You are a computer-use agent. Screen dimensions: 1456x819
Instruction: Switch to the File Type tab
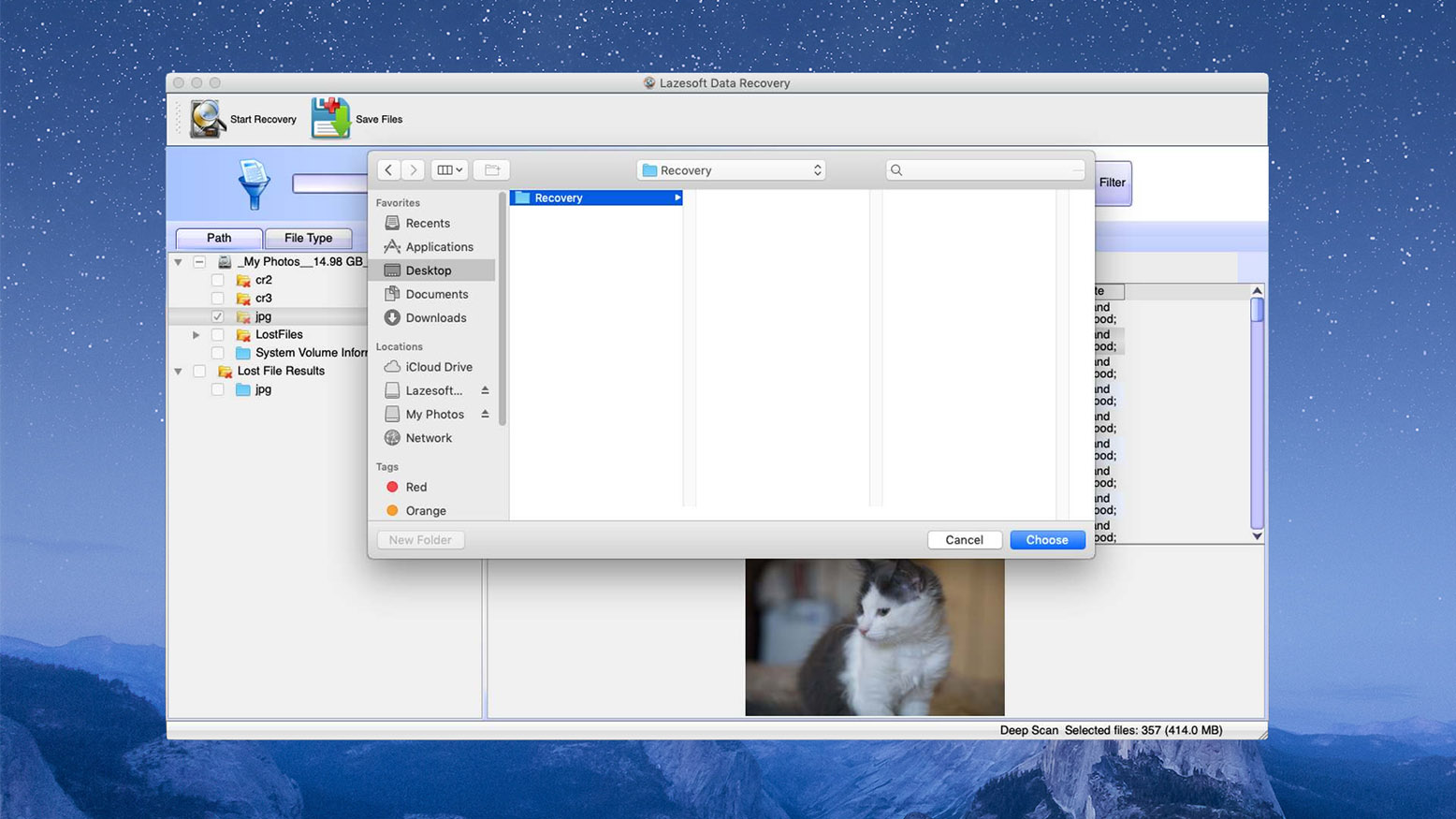pyautogui.click(x=309, y=238)
